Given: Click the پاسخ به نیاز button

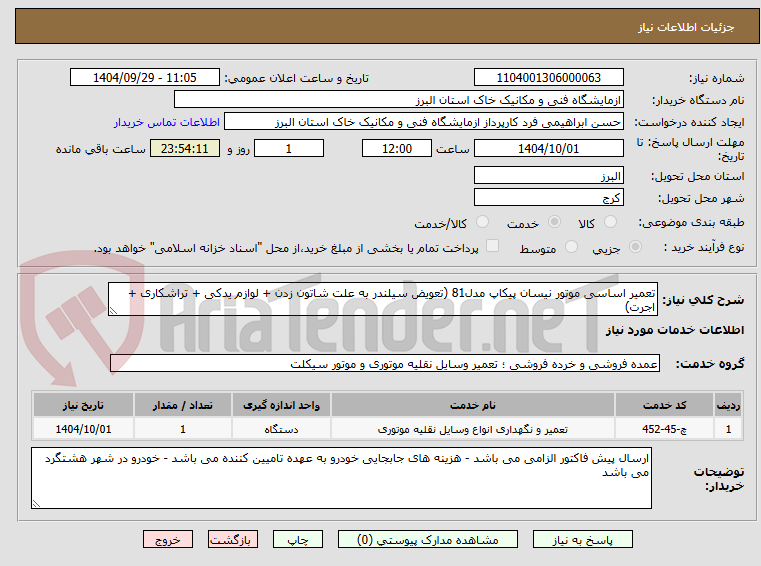Looking at the screenshot, I should tap(582, 539).
